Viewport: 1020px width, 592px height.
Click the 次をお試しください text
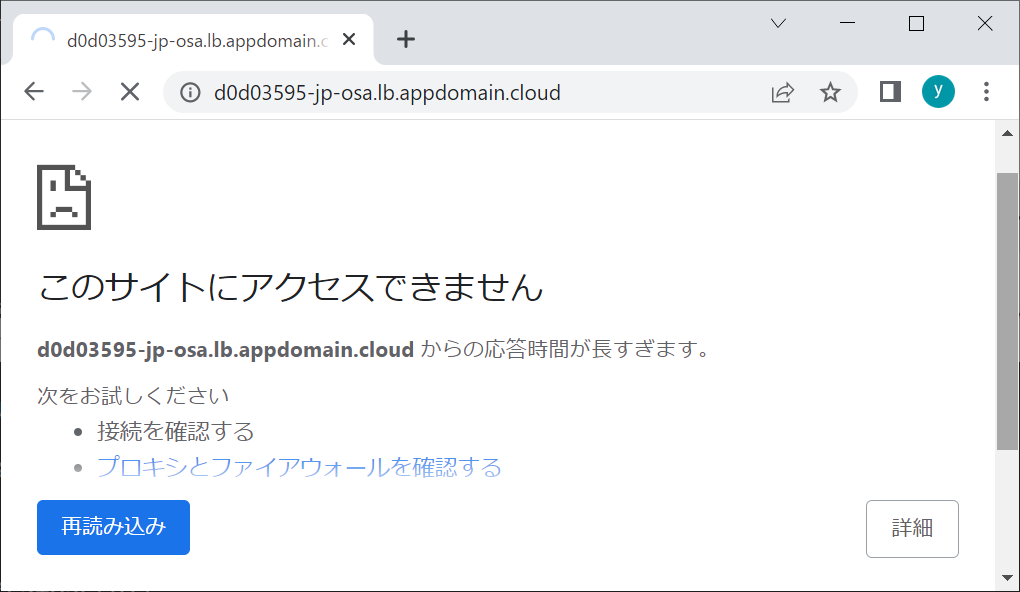[x=133, y=396]
